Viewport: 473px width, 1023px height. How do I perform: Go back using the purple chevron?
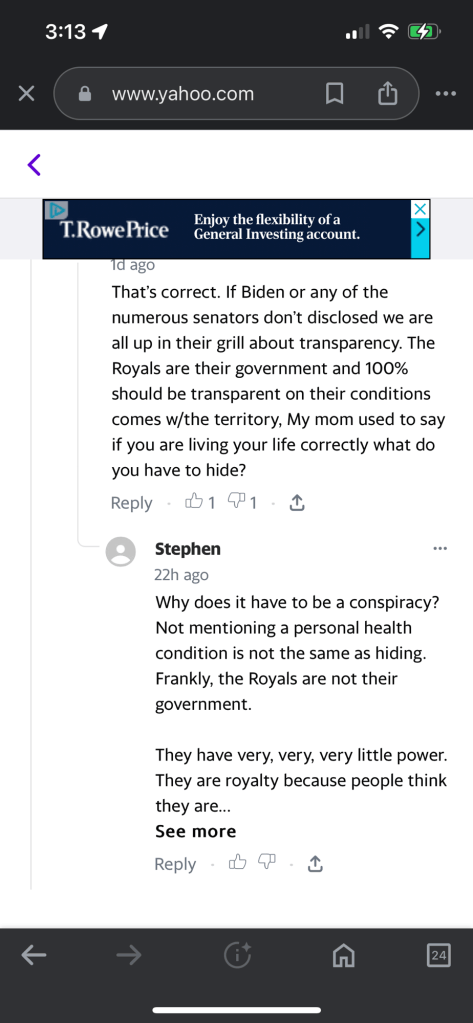[34, 164]
